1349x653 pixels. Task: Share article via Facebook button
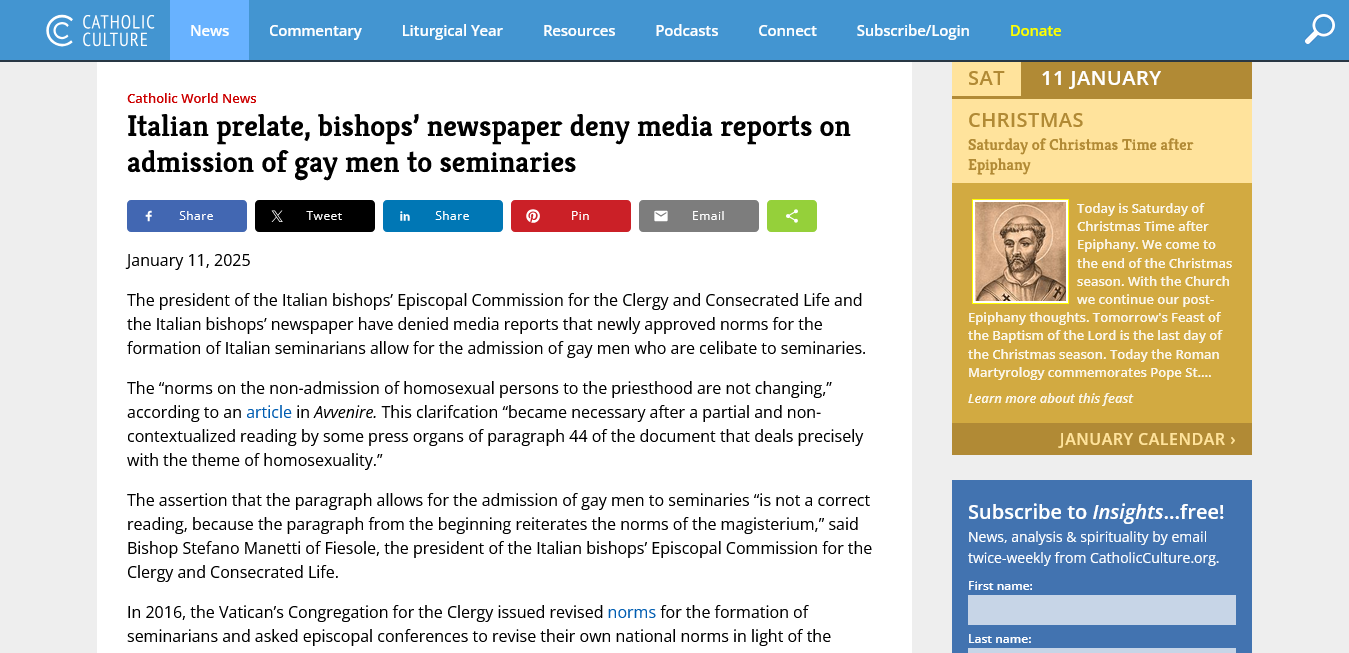pyautogui.click(x=187, y=216)
